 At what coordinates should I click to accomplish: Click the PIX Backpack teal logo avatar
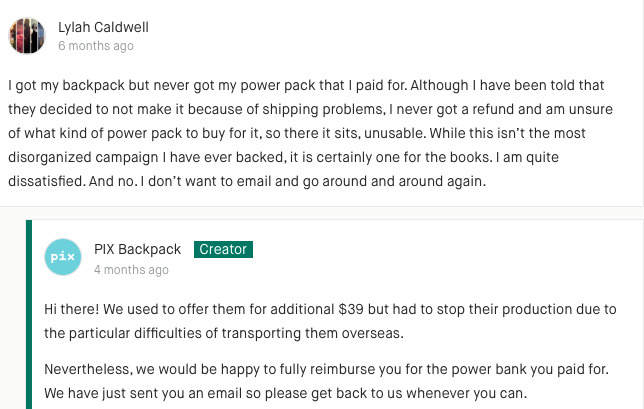point(64,257)
